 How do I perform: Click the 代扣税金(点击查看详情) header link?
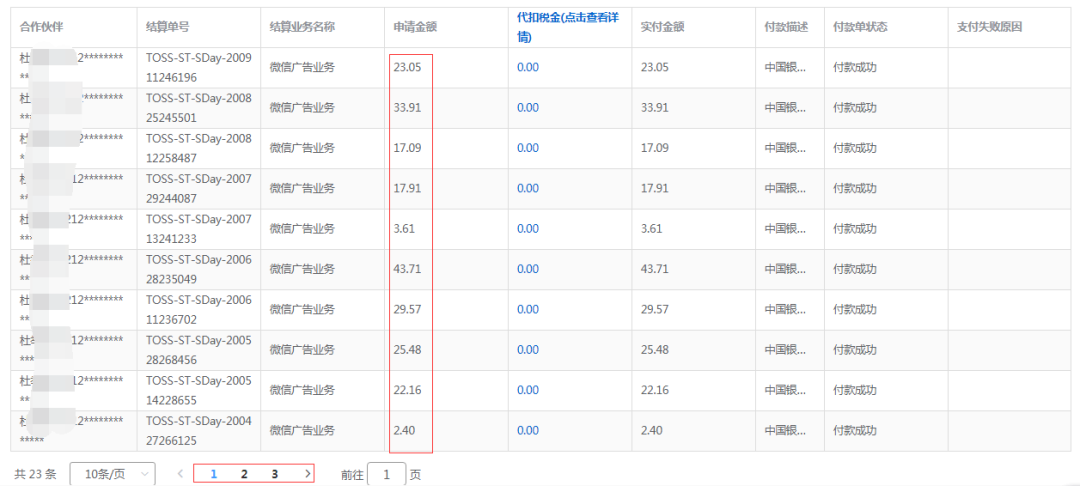coord(569,27)
